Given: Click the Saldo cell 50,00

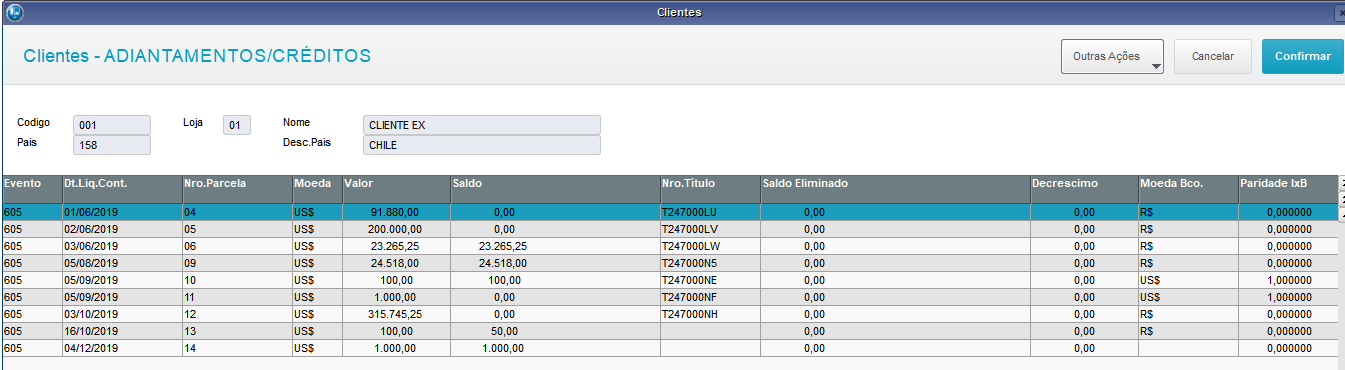Looking at the screenshot, I should pos(555,330).
